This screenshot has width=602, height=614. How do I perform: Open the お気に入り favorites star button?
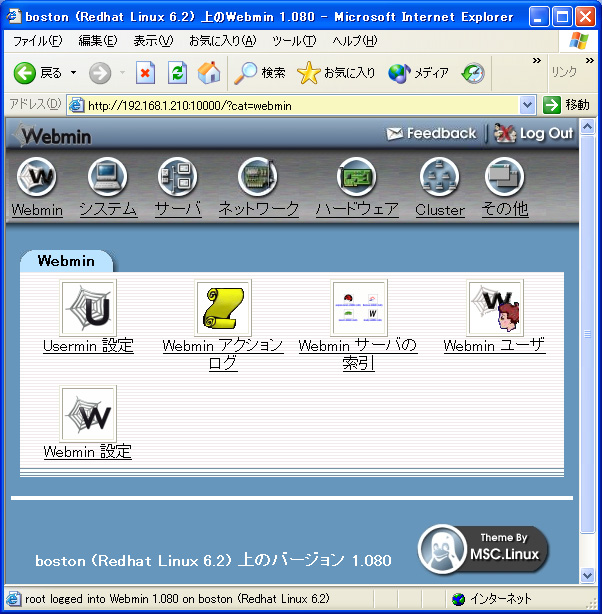click(336, 73)
